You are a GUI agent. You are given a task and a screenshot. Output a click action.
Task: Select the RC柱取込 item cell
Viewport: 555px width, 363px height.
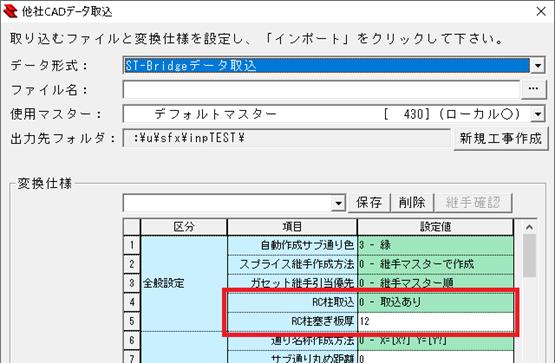[292, 302]
